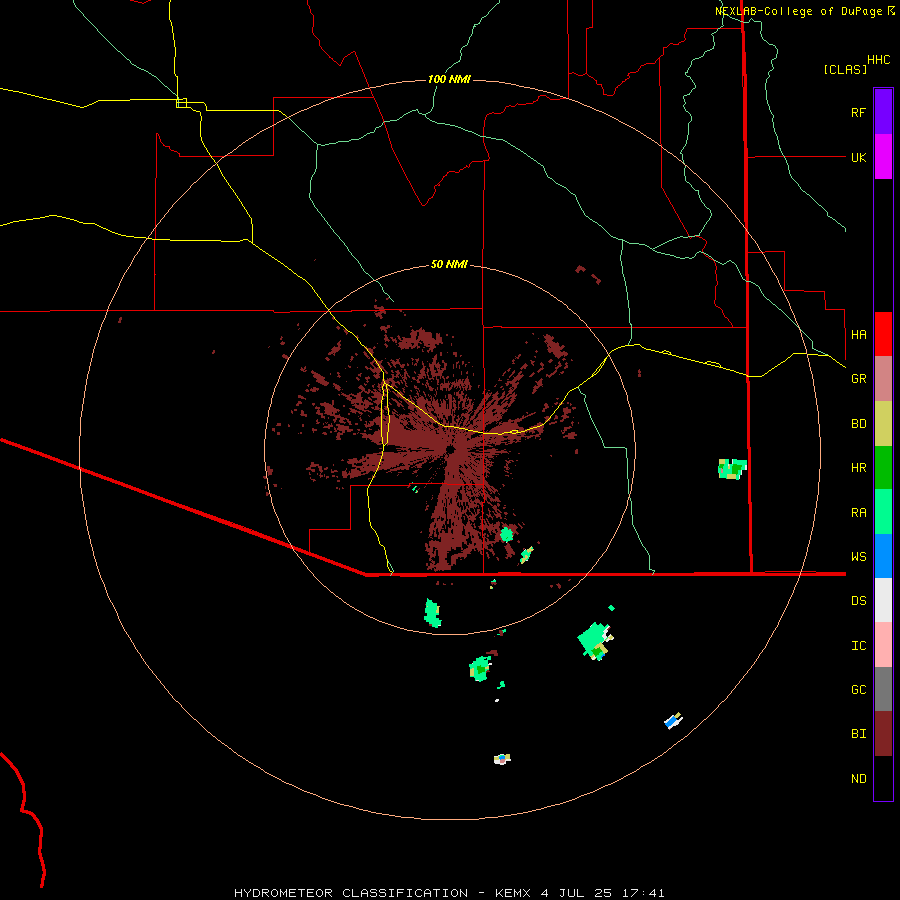The width and height of the screenshot is (900, 900).
Task: Click the HR legend label
Action: point(858,468)
